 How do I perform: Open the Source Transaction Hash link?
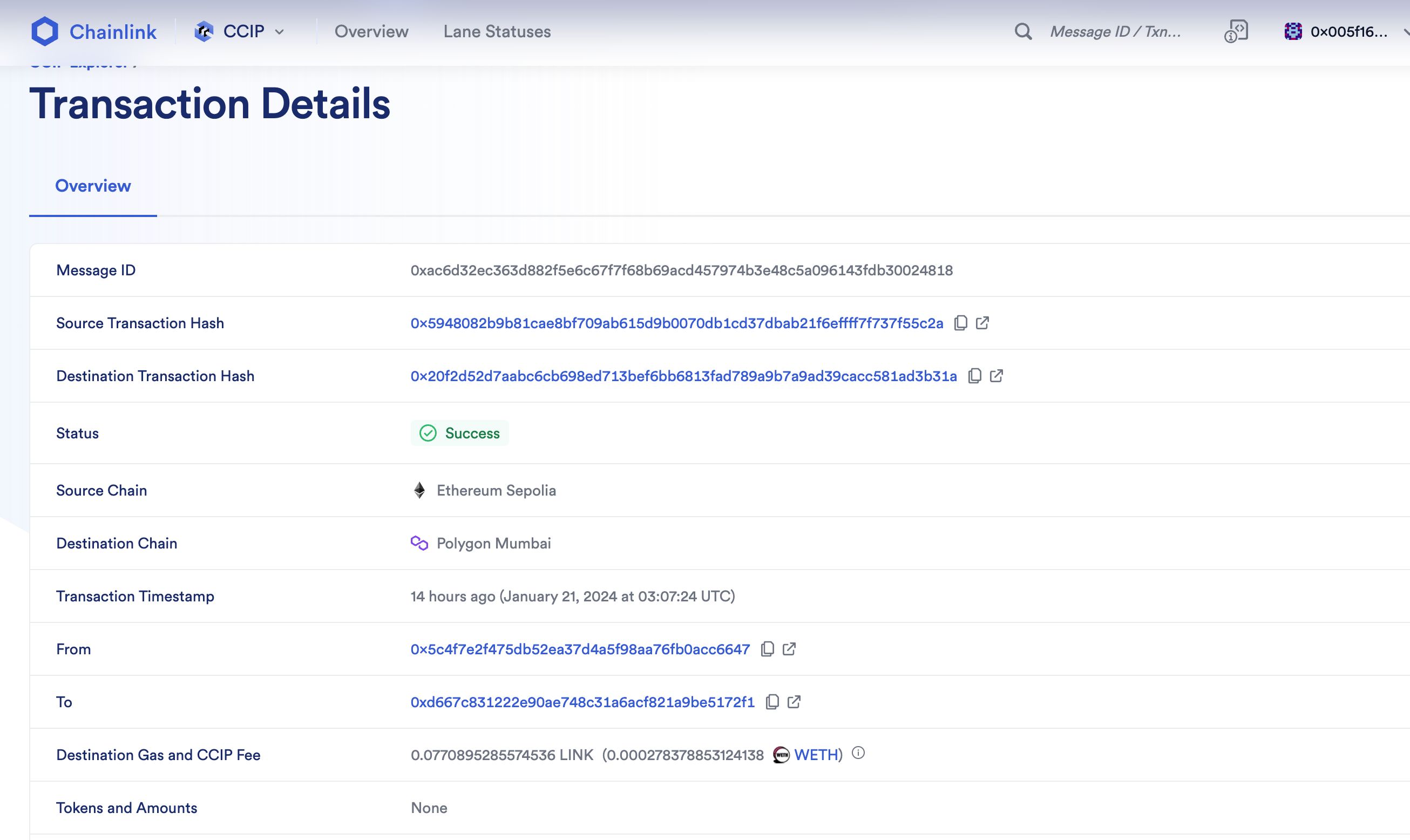(677, 323)
